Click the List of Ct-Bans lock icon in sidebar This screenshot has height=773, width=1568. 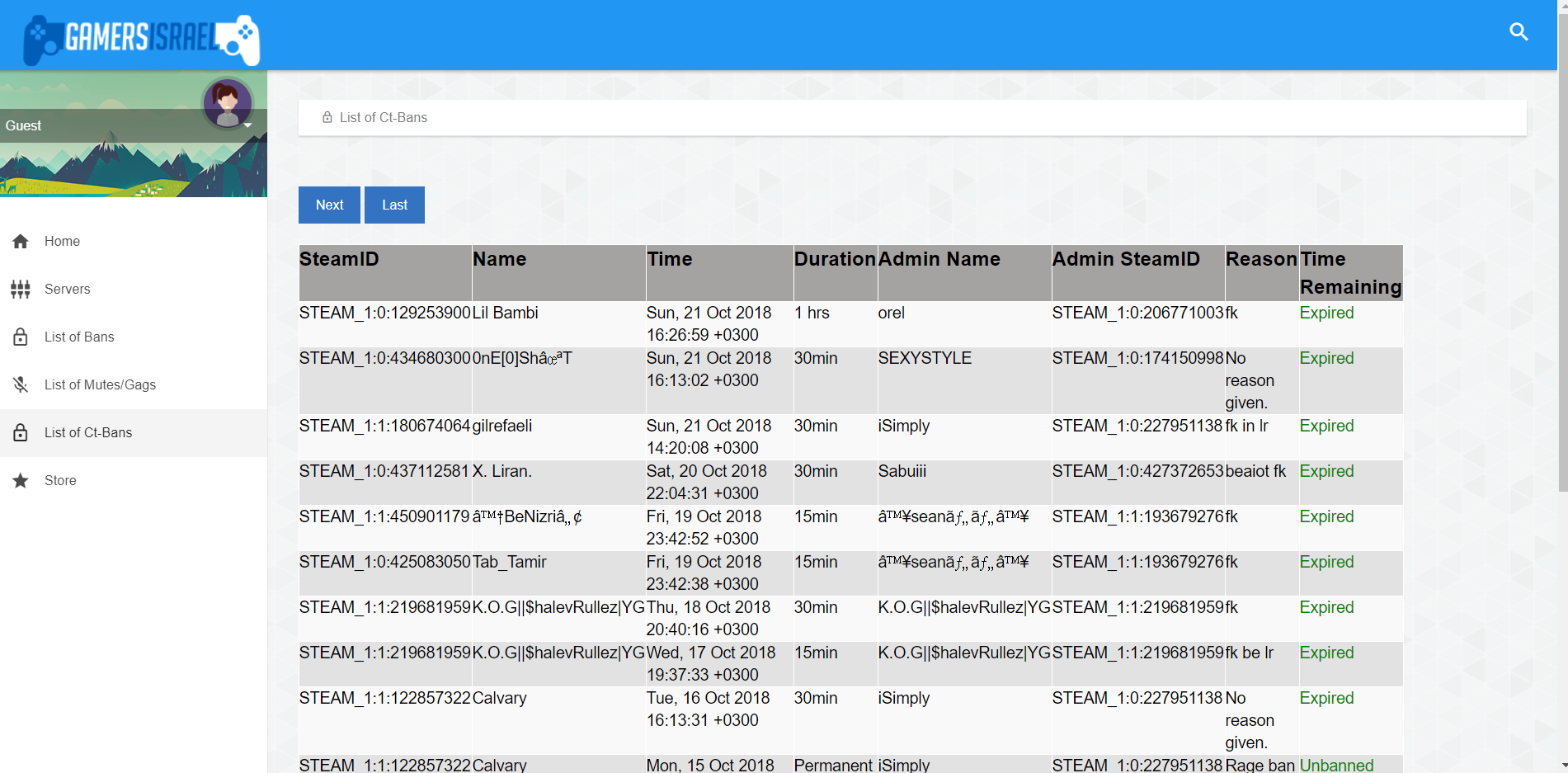click(21, 433)
